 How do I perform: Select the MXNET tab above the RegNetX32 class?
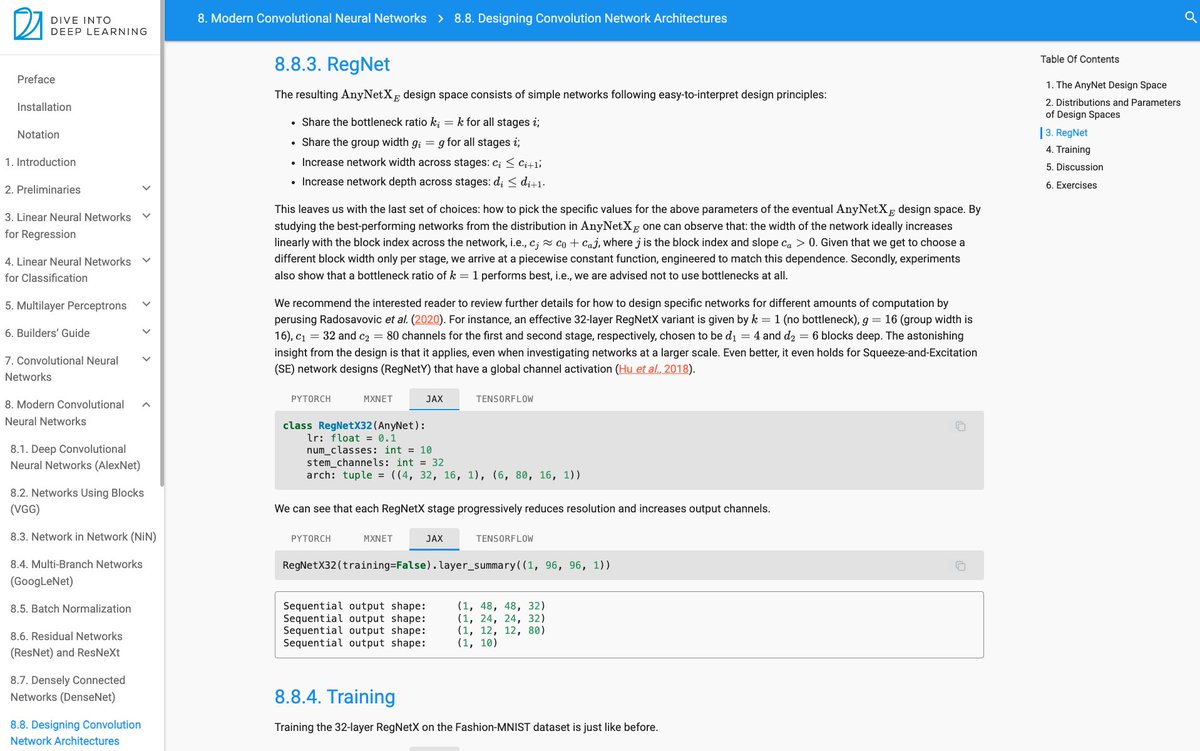tap(378, 399)
